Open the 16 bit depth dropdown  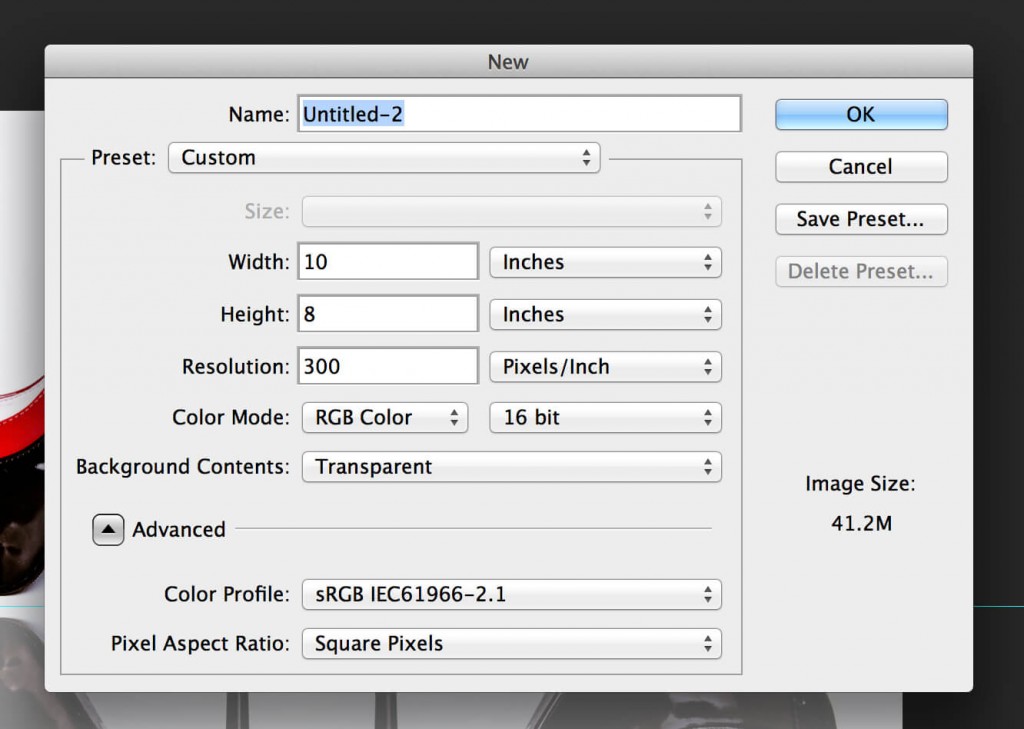tap(605, 417)
